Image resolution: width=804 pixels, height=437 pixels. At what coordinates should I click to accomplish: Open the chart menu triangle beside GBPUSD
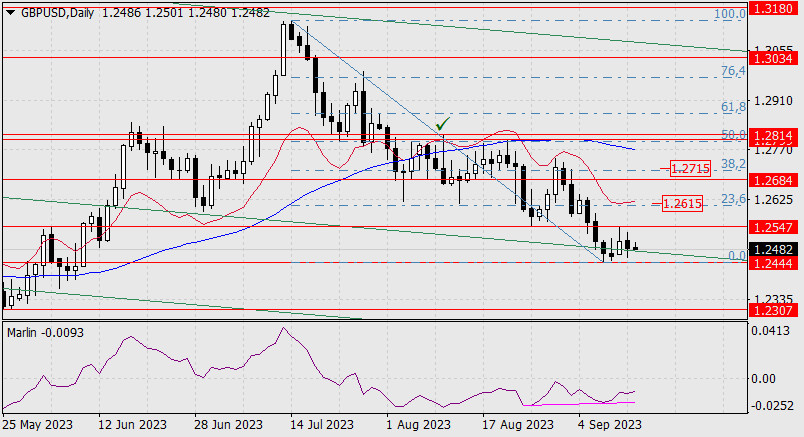[10, 13]
